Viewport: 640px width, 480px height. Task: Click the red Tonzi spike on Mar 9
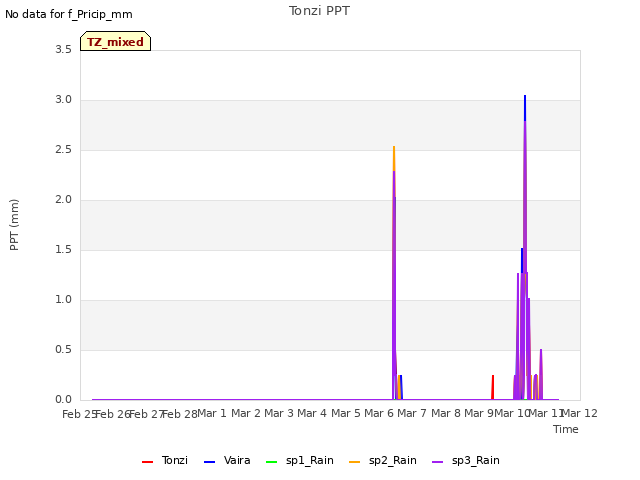coord(493,387)
